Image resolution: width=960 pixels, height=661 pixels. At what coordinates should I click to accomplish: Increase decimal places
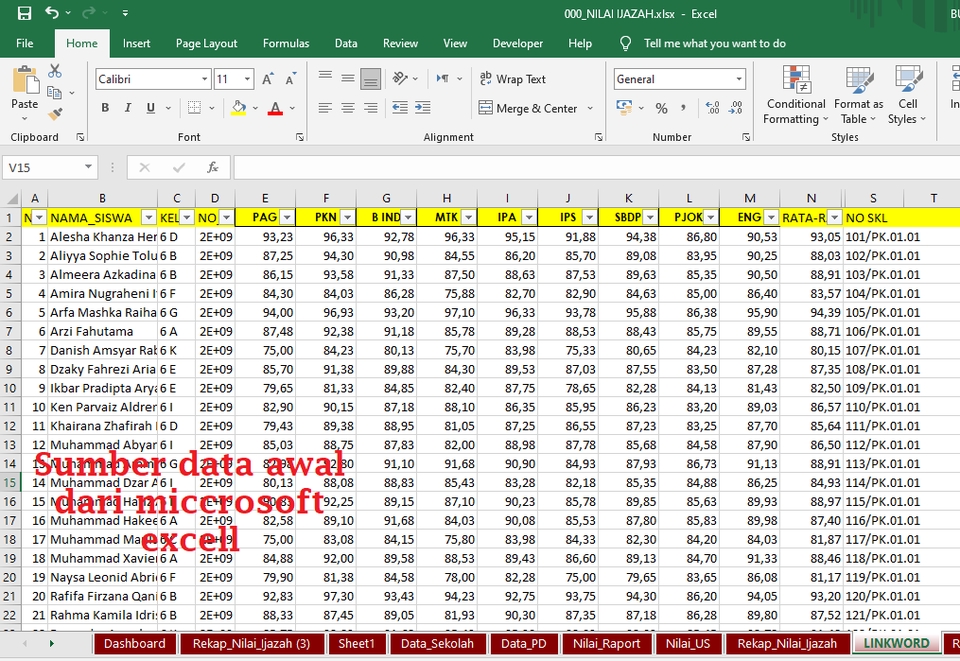(713, 108)
